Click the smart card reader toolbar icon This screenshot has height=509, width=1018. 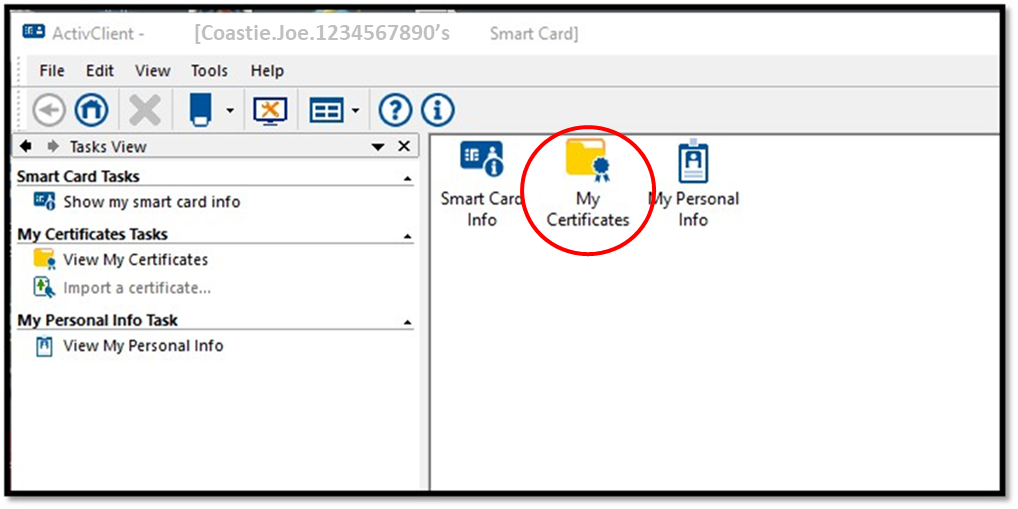pos(201,110)
